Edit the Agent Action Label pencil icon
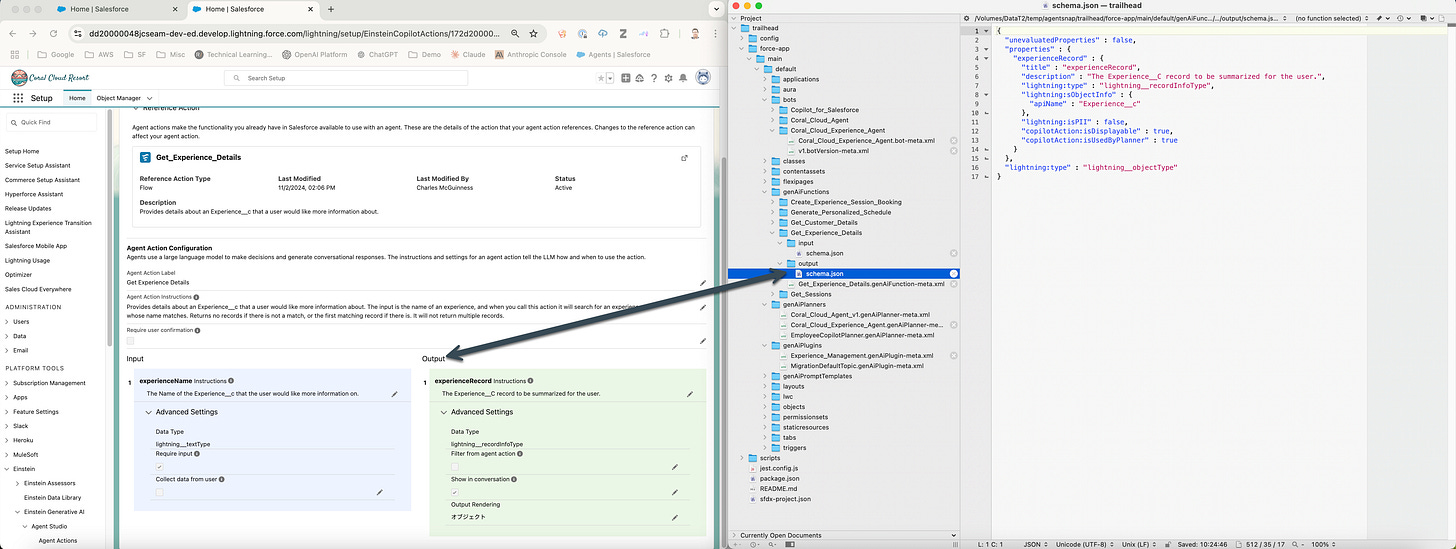1456x549 pixels. pyautogui.click(x=703, y=283)
